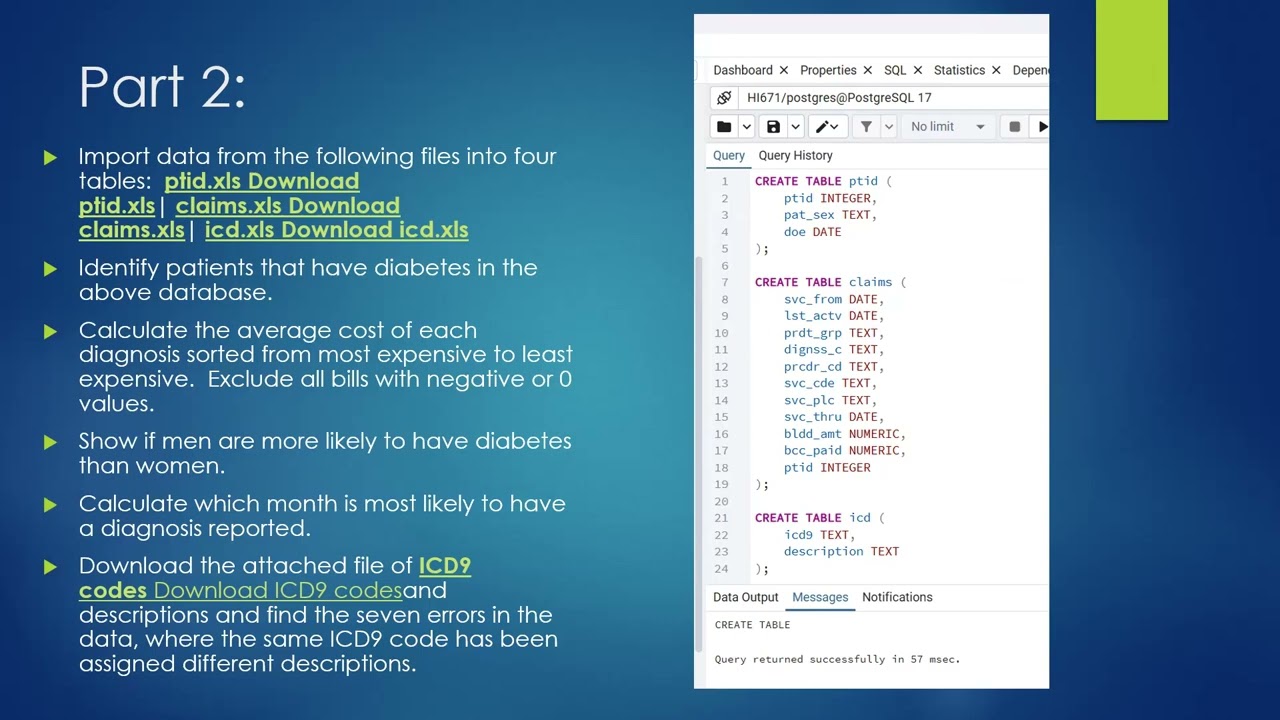Click the 'bcc_paid NUMERIC,' line
The width and height of the screenshot is (1280, 720).
tap(845, 451)
